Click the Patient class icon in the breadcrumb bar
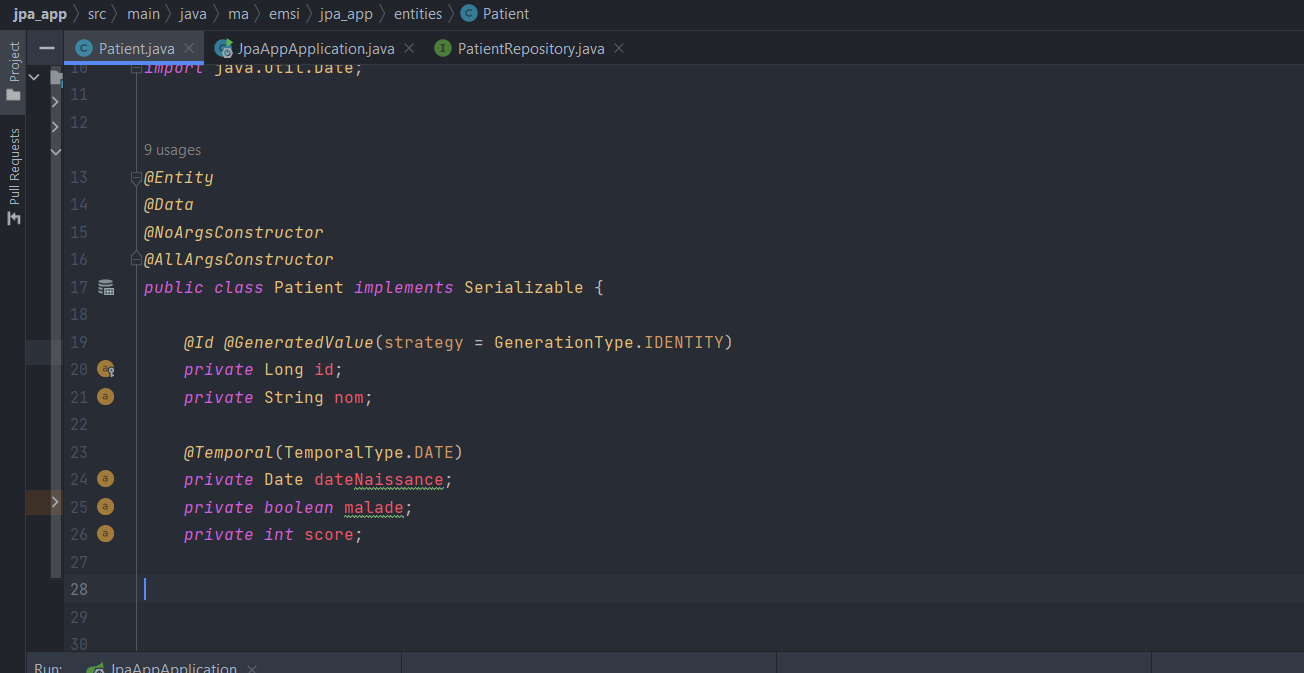This screenshot has width=1304, height=673. click(466, 13)
